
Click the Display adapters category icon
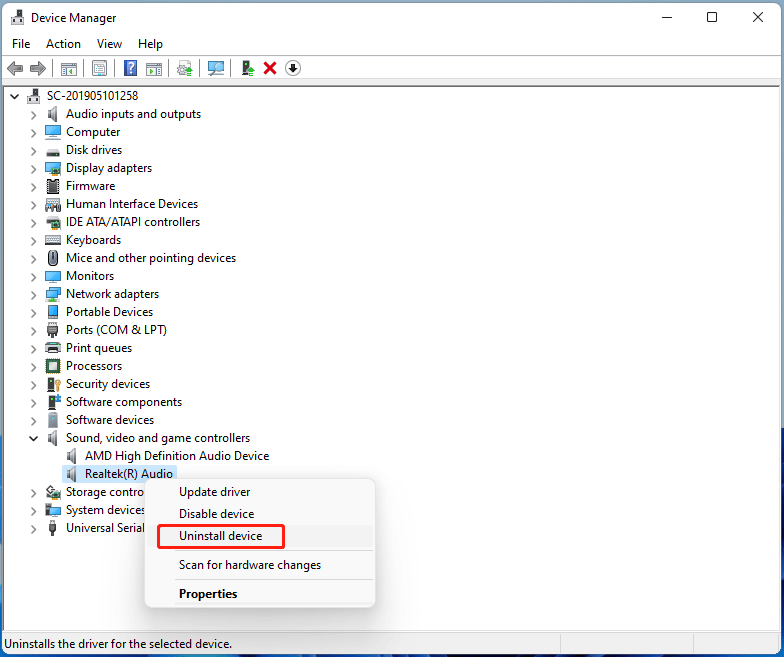53,168
